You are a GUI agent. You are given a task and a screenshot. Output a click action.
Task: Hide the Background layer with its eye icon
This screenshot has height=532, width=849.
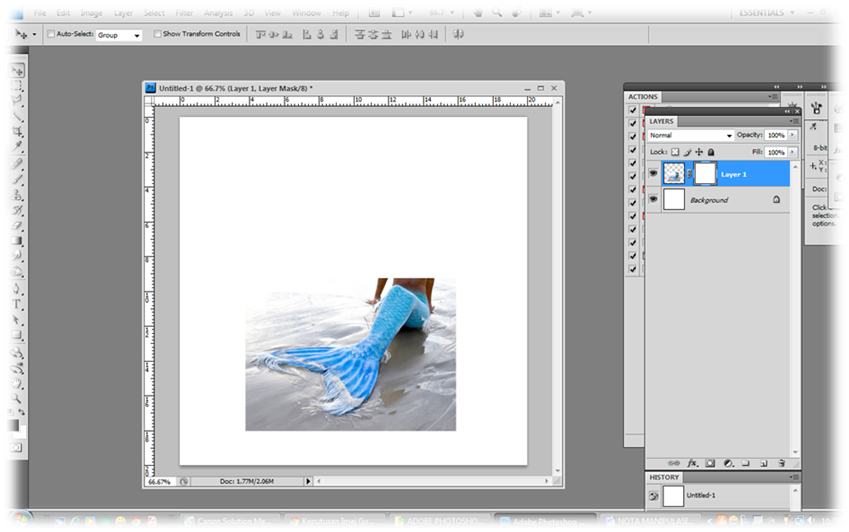pos(654,199)
